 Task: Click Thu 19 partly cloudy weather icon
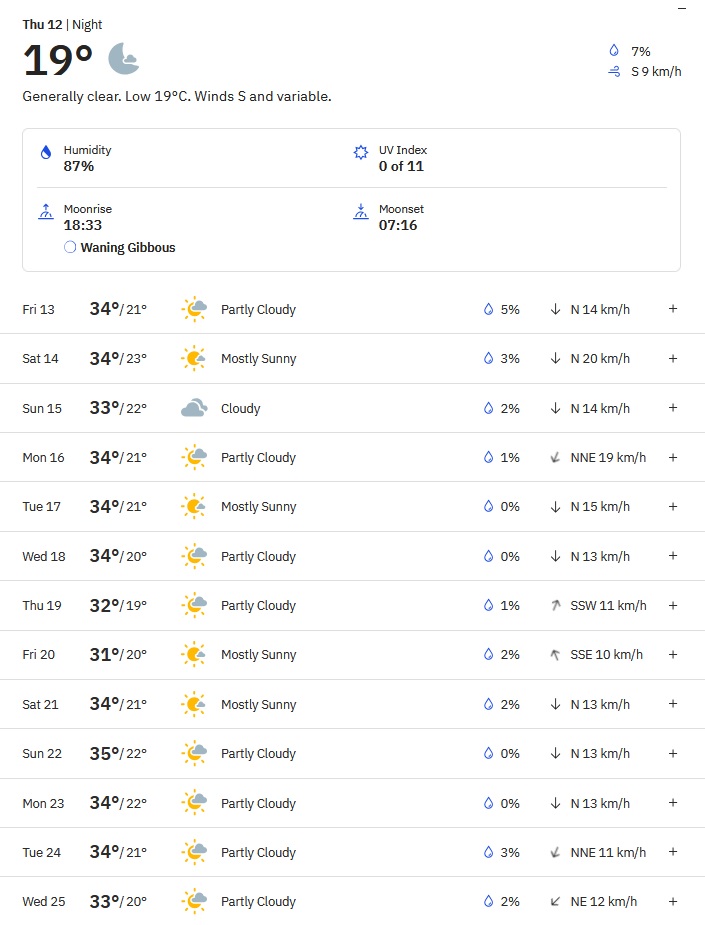pos(194,605)
